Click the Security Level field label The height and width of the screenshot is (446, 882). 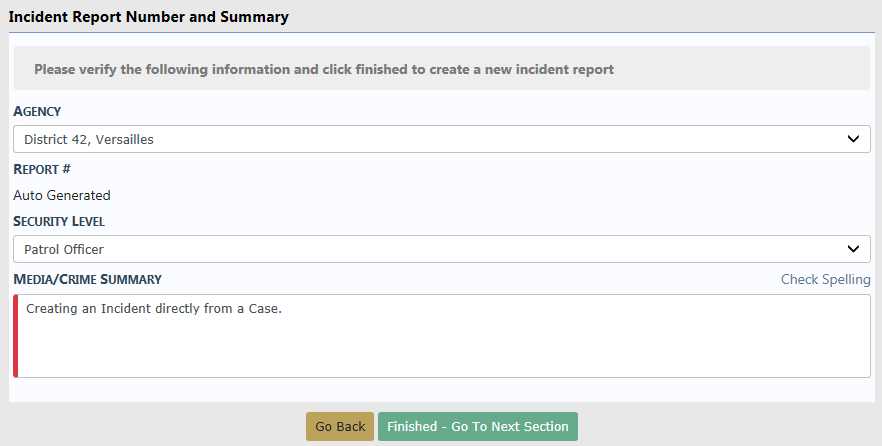tap(59, 221)
